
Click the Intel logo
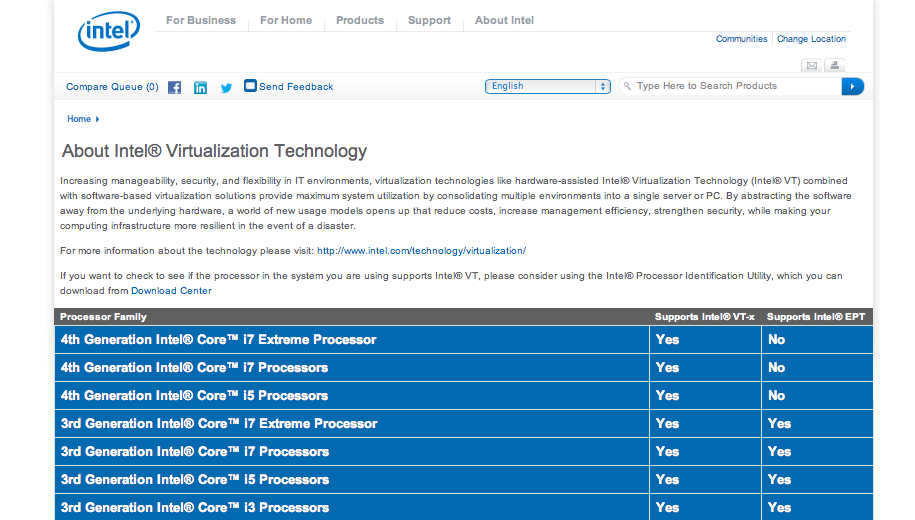[109, 32]
